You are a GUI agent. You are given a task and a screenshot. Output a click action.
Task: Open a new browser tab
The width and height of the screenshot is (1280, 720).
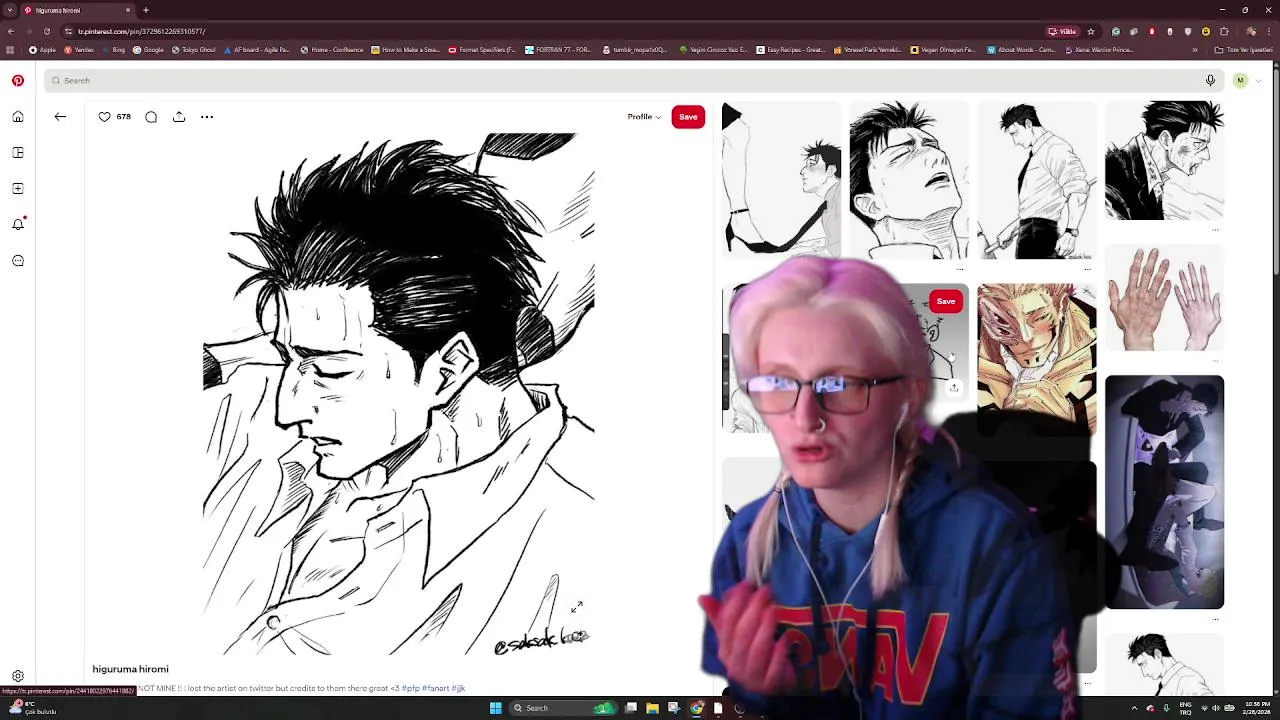click(146, 10)
